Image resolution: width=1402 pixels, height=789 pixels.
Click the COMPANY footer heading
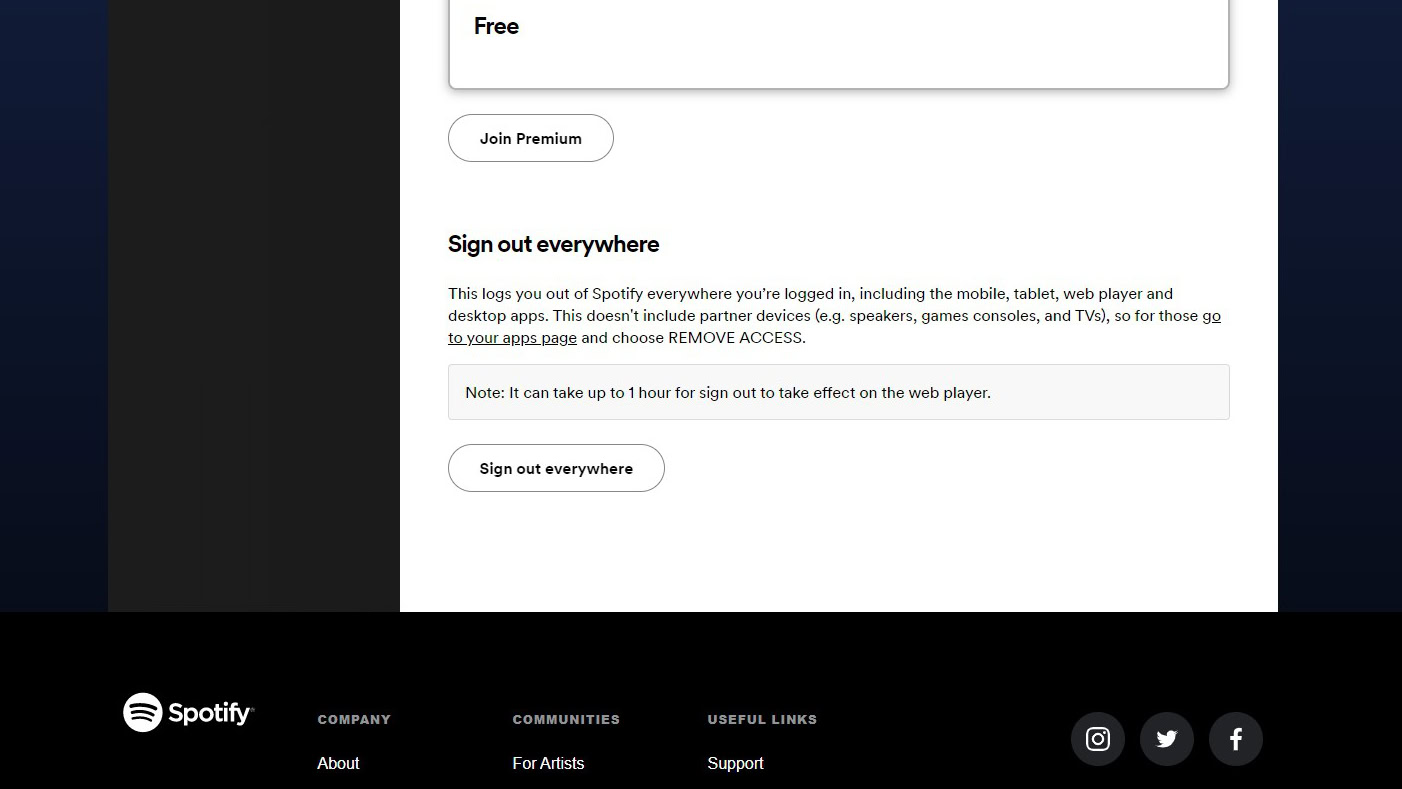[354, 719]
